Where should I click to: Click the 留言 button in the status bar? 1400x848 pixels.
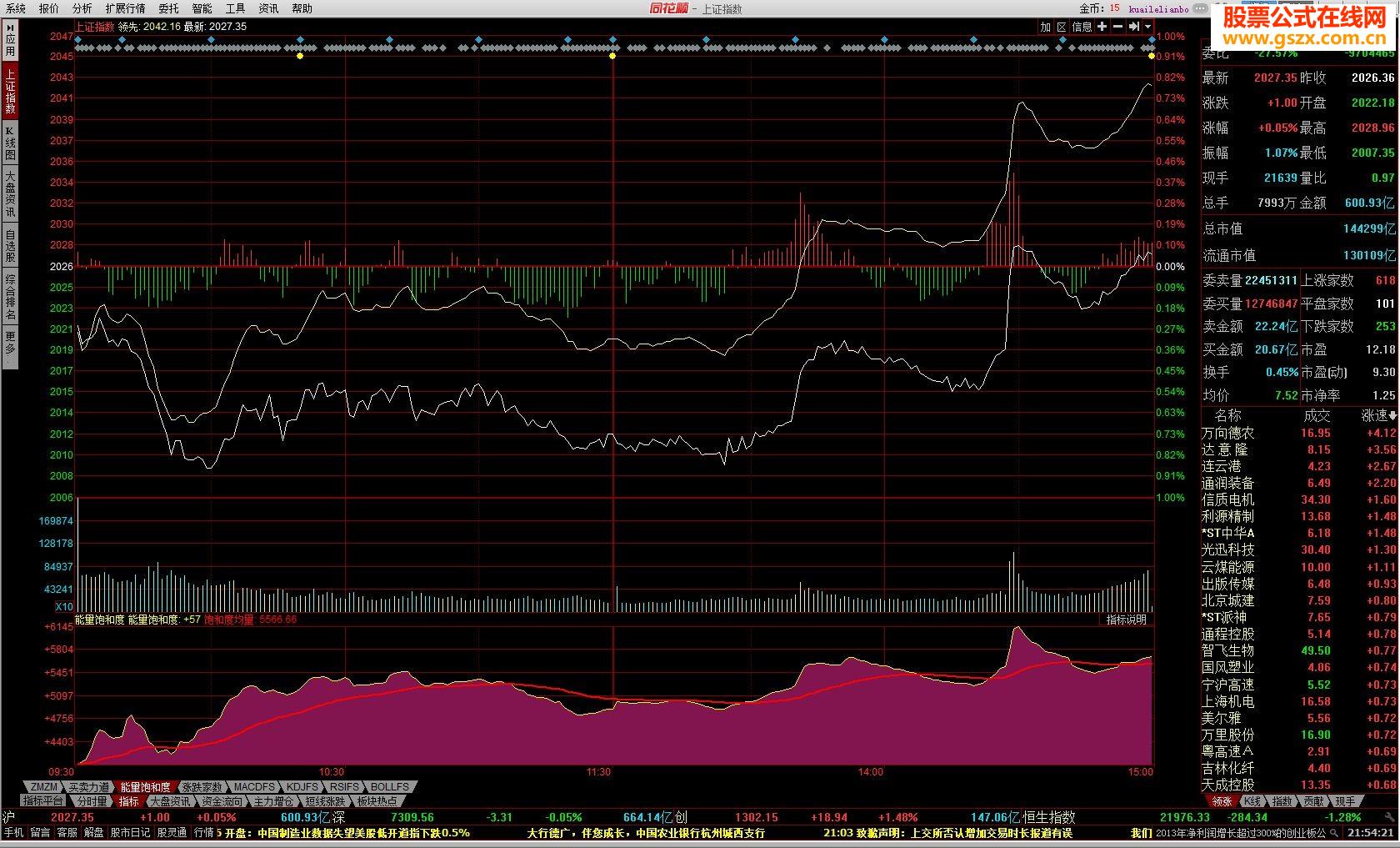click(40, 832)
